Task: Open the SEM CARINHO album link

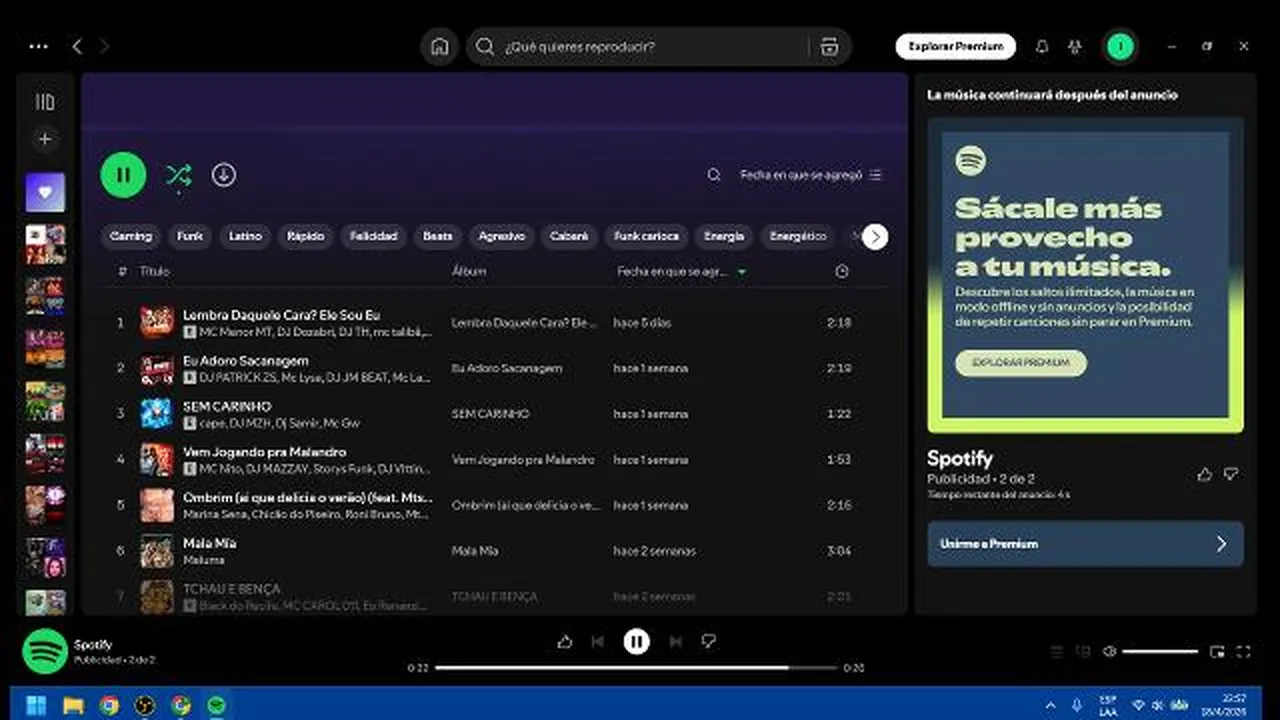Action: tap(490, 414)
